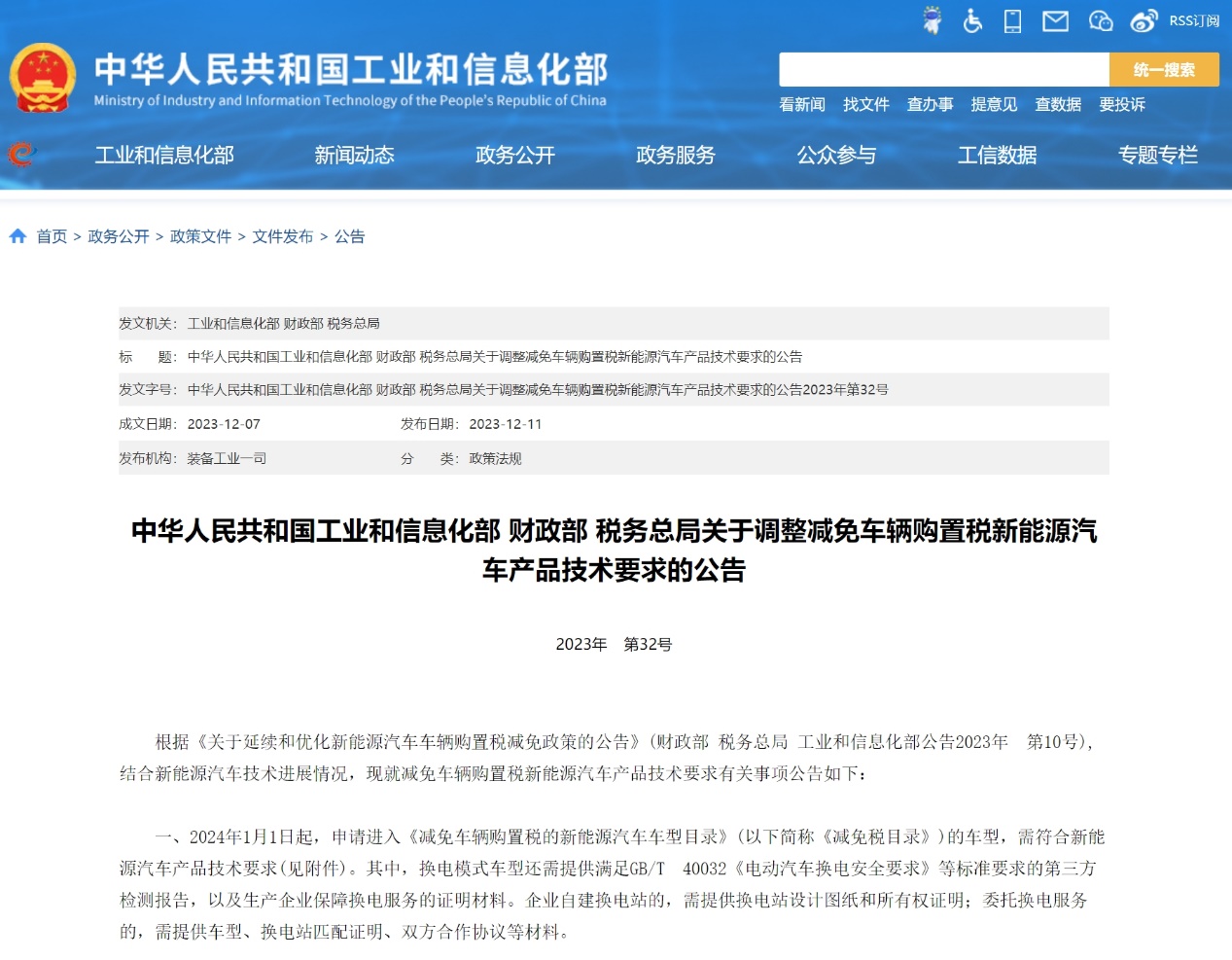Screen dimensions: 1232x960
Task: Open the mobile phone version icon
Action: point(1013,20)
